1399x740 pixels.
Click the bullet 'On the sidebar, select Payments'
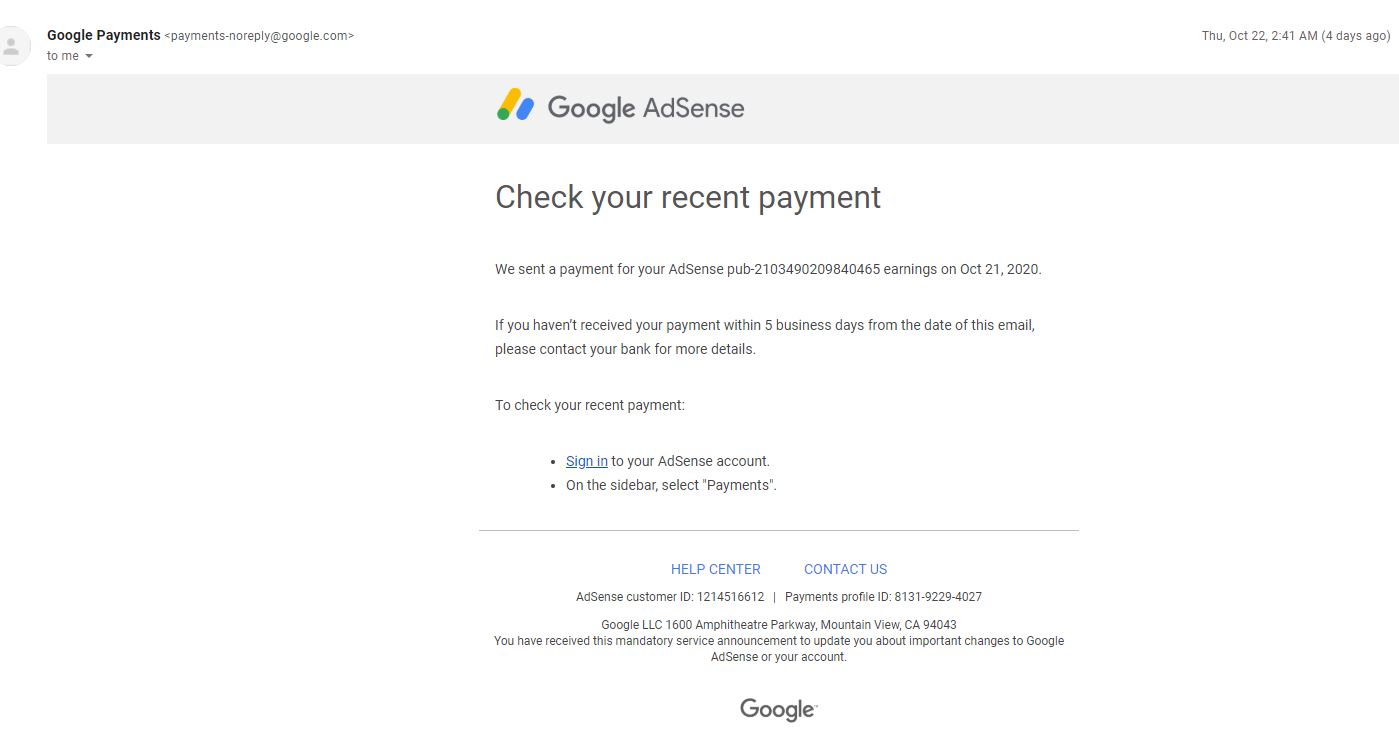pyautogui.click(x=671, y=485)
